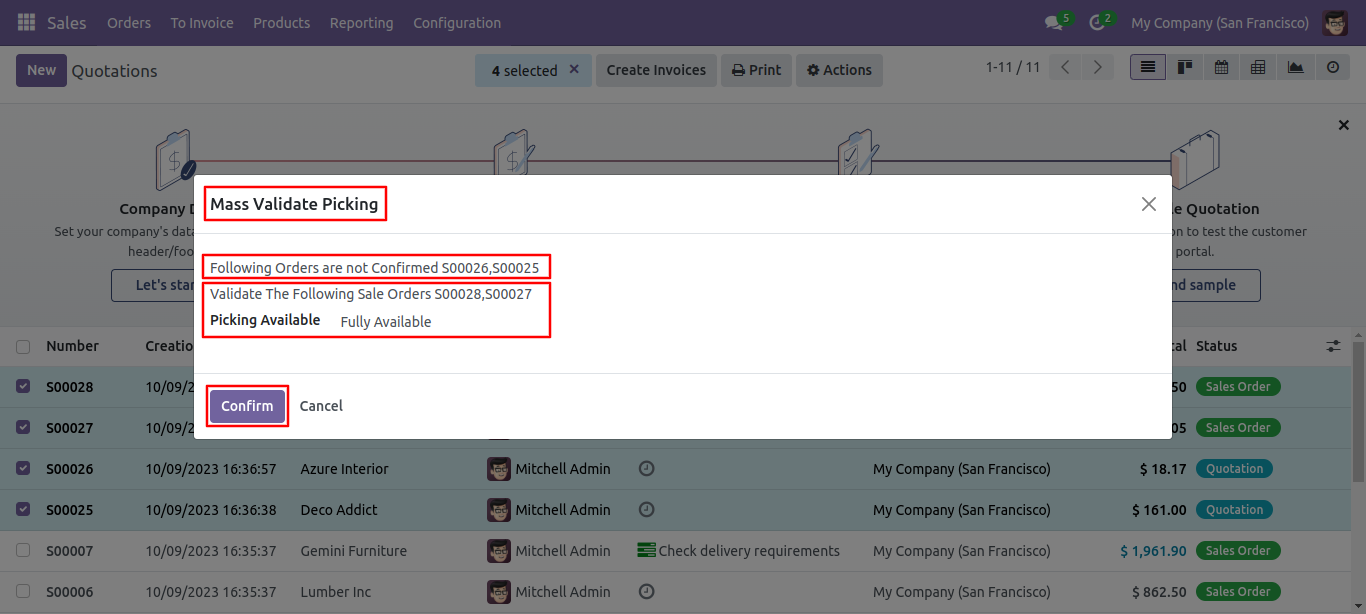The width and height of the screenshot is (1366, 614).
Task: Click activity clock icon in S00026 row
Action: click(646, 468)
